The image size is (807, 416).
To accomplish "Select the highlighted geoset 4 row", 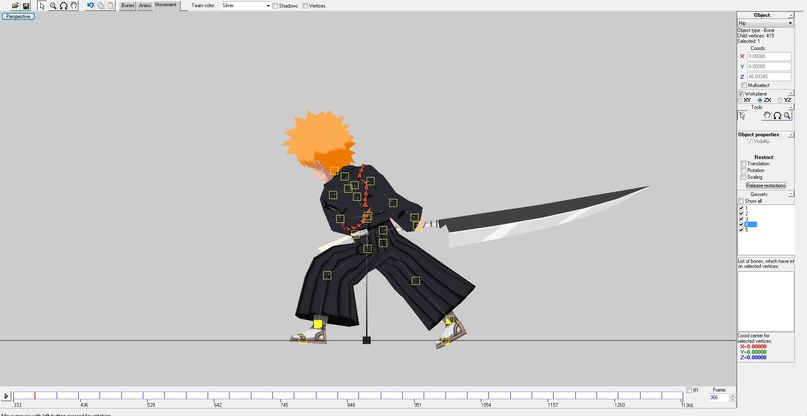I will tap(750, 224).
